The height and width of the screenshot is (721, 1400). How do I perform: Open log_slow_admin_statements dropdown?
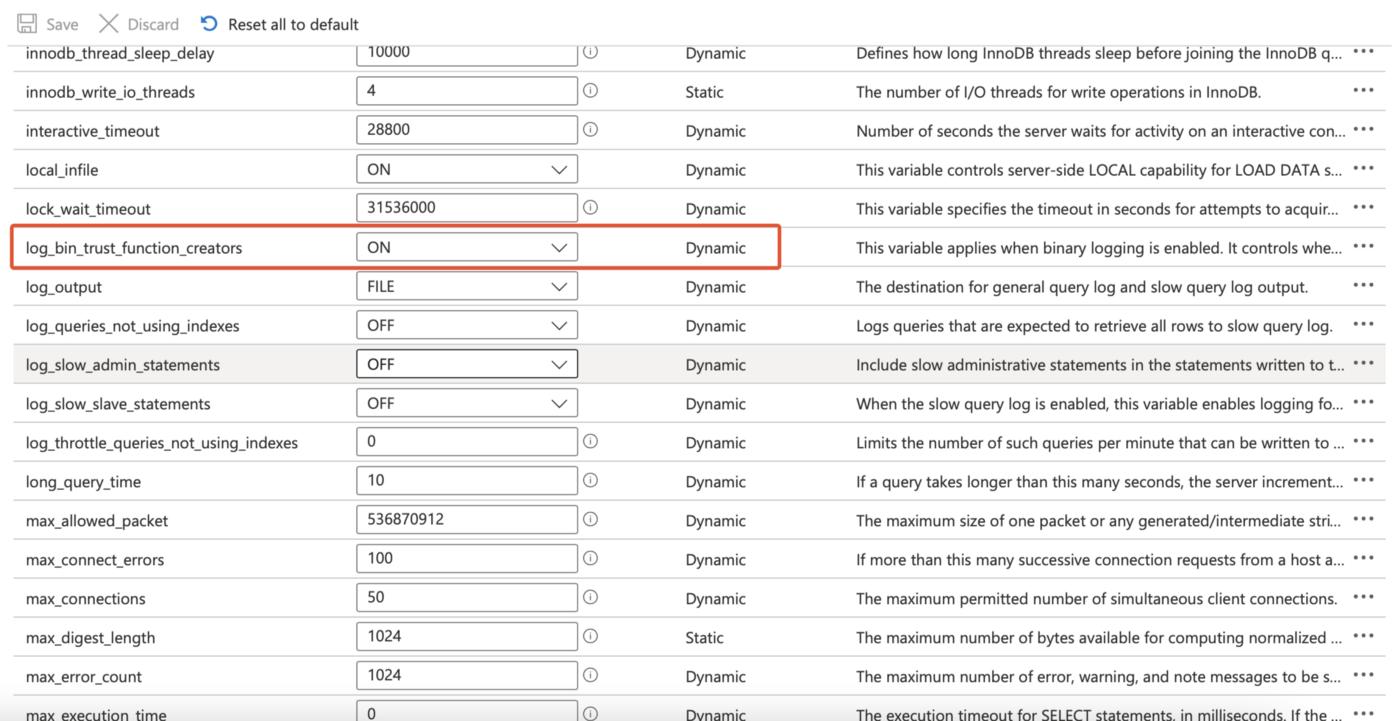coord(466,364)
